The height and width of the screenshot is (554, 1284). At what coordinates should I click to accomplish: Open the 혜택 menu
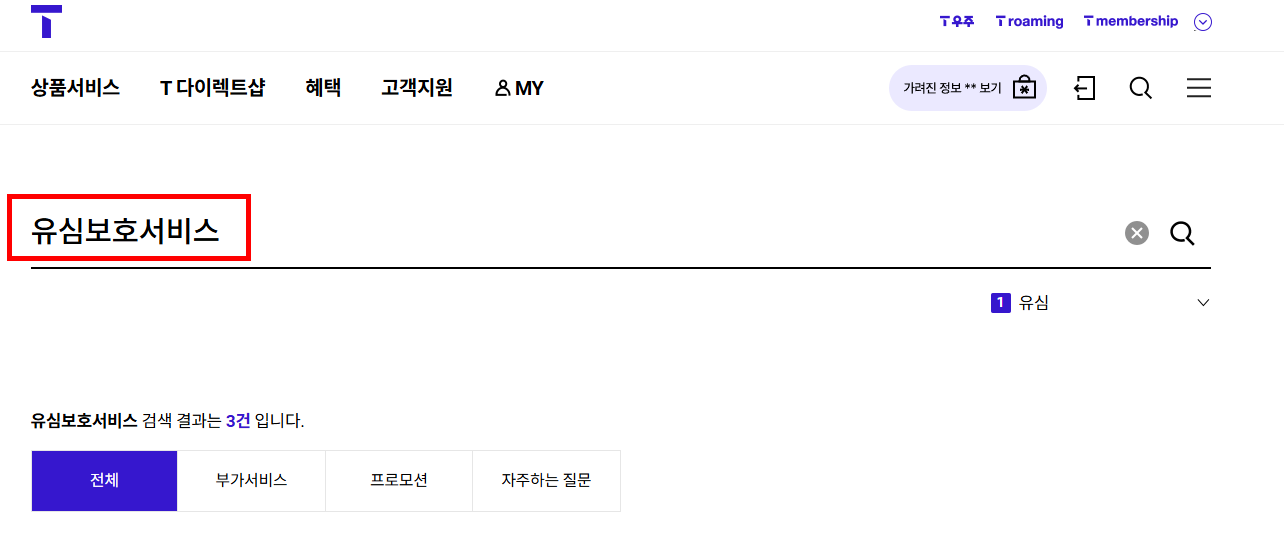pos(323,88)
